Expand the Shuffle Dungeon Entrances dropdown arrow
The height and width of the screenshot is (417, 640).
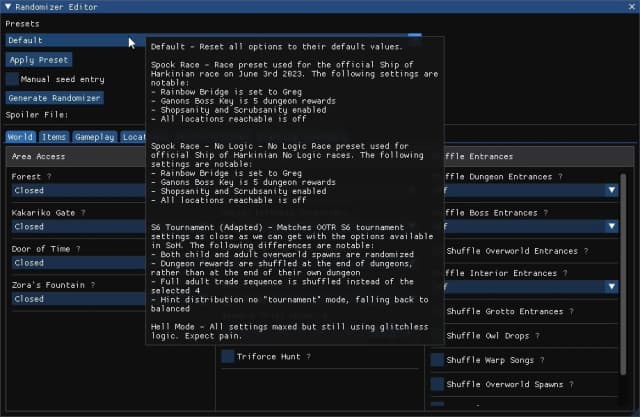[611, 190]
